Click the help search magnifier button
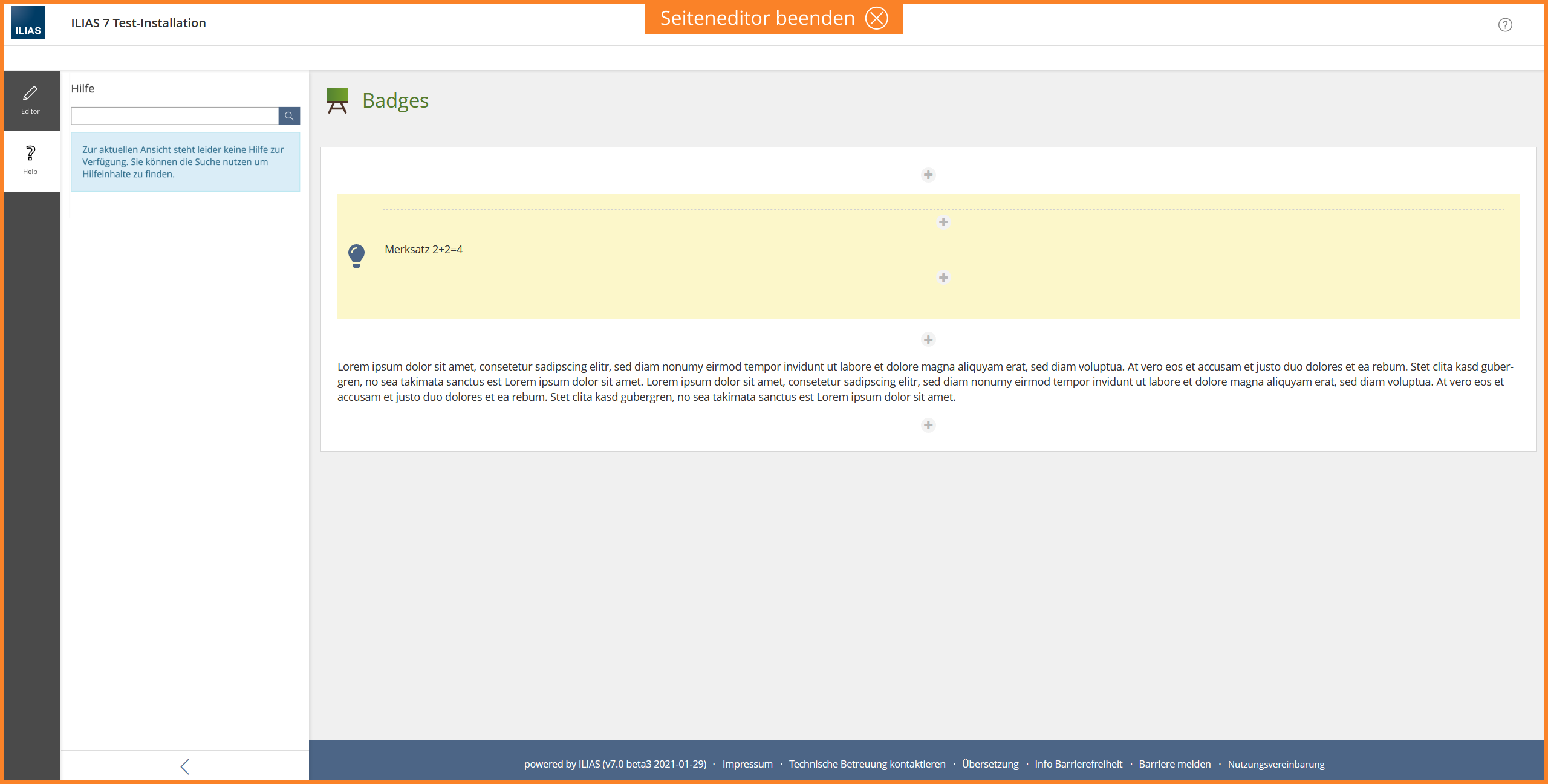1548x784 pixels. [x=289, y=115]
